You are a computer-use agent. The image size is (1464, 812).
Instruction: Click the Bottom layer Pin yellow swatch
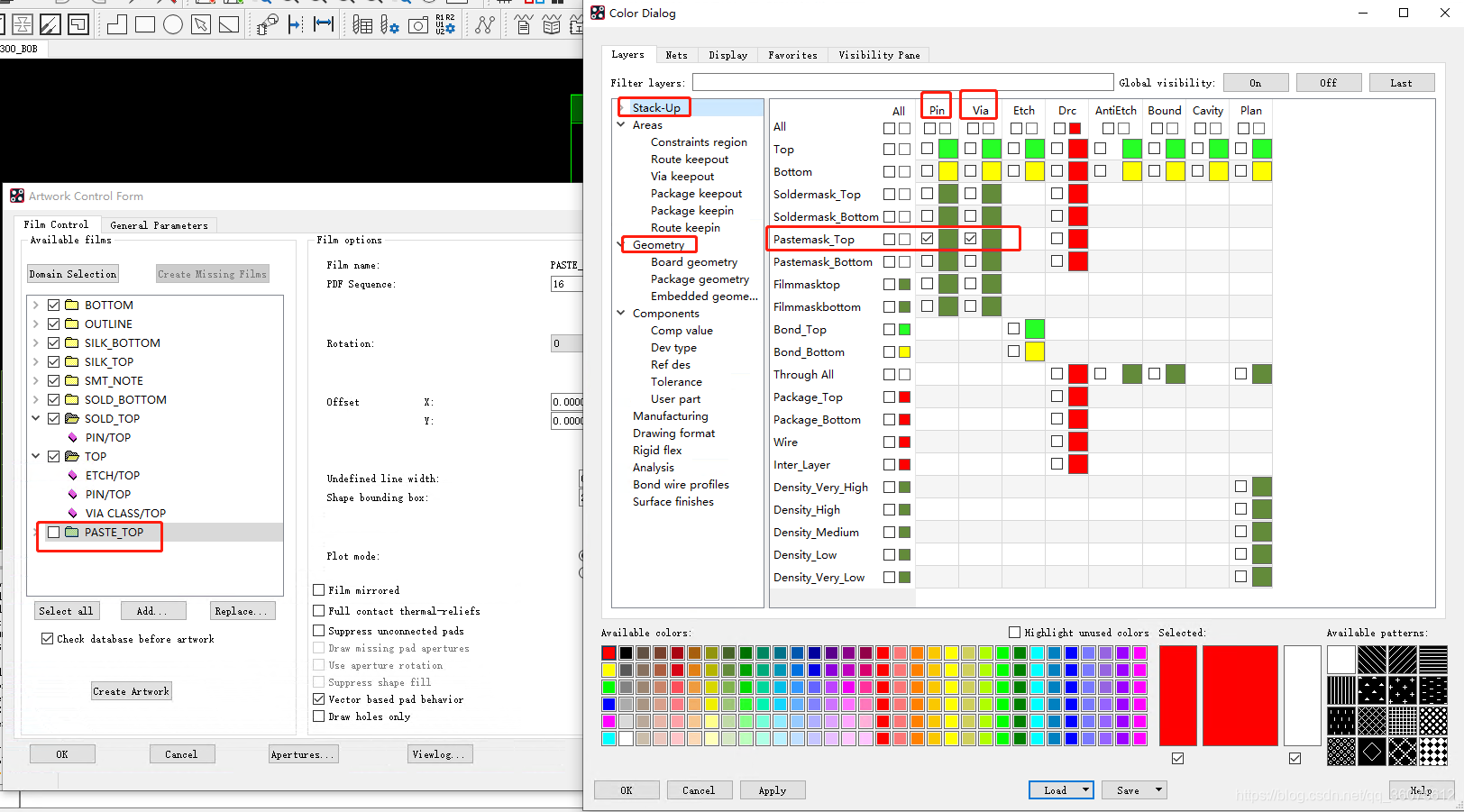click(947, 171)
